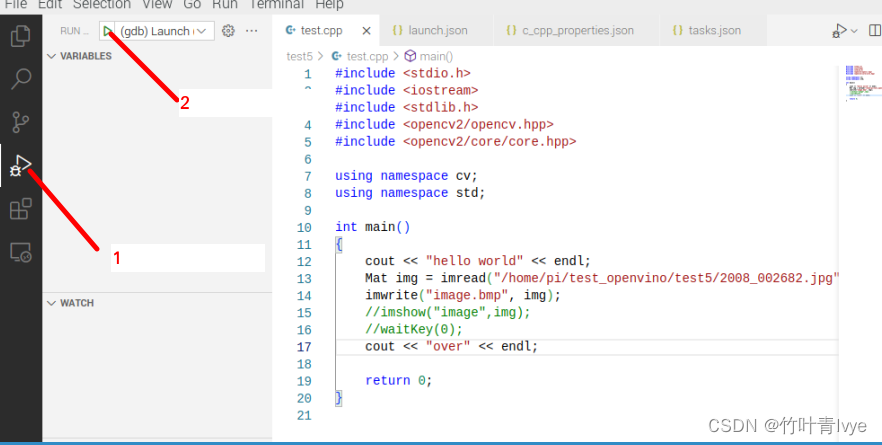The height and width of the screenshot is (445, 882).
Task: Click on "using namespace cv;" line
Action: [x=406, y=176]
